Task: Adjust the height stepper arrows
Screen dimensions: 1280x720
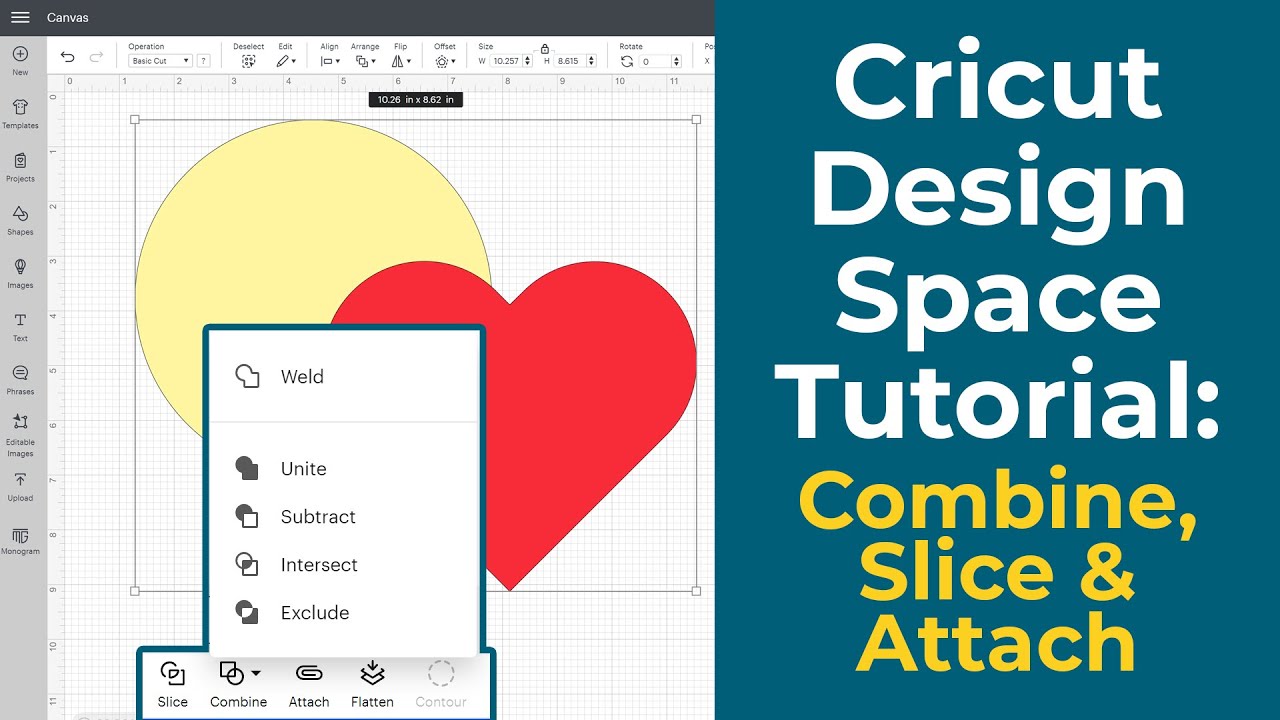Action: [x=591, y=61]
